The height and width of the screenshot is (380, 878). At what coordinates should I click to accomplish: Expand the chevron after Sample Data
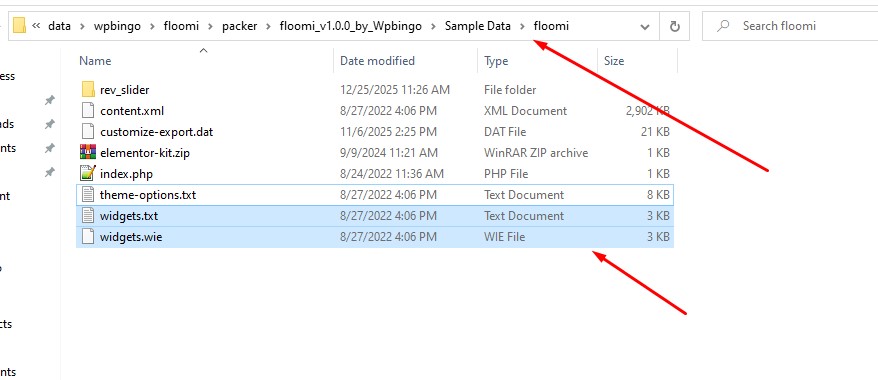point(522,26)
